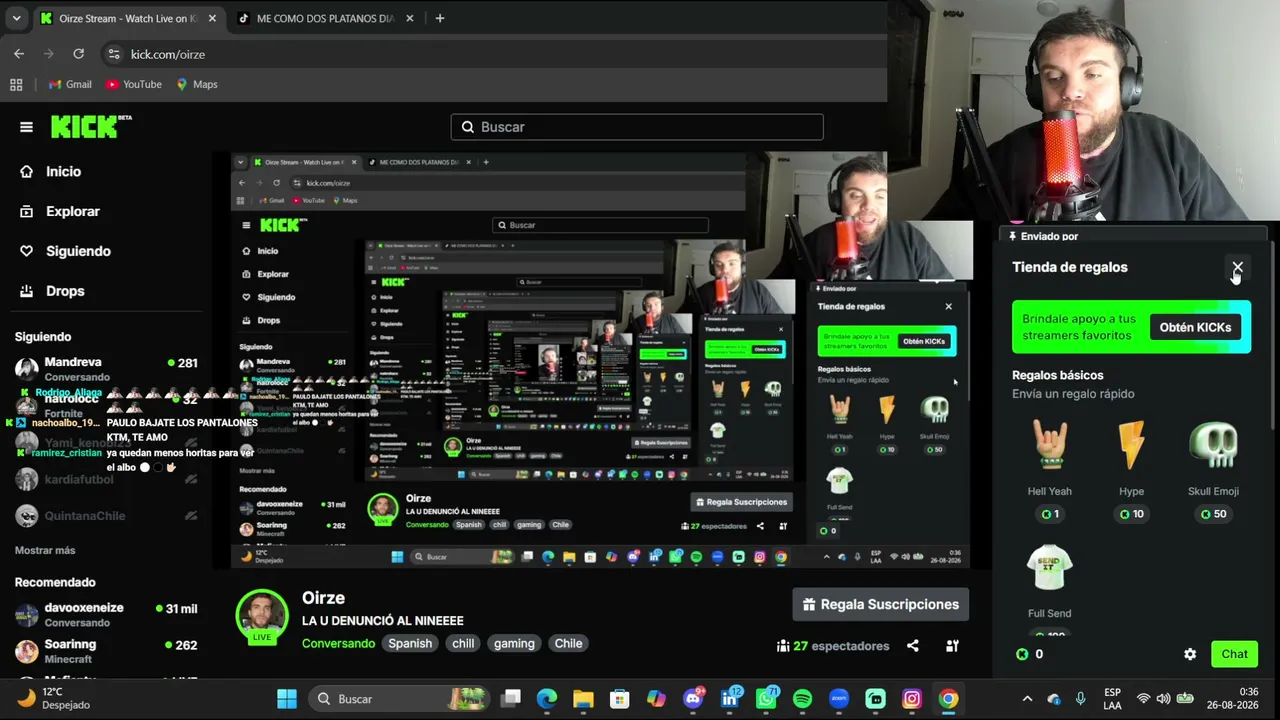Reload the page
1280x720 pixels.
(78, 54)
